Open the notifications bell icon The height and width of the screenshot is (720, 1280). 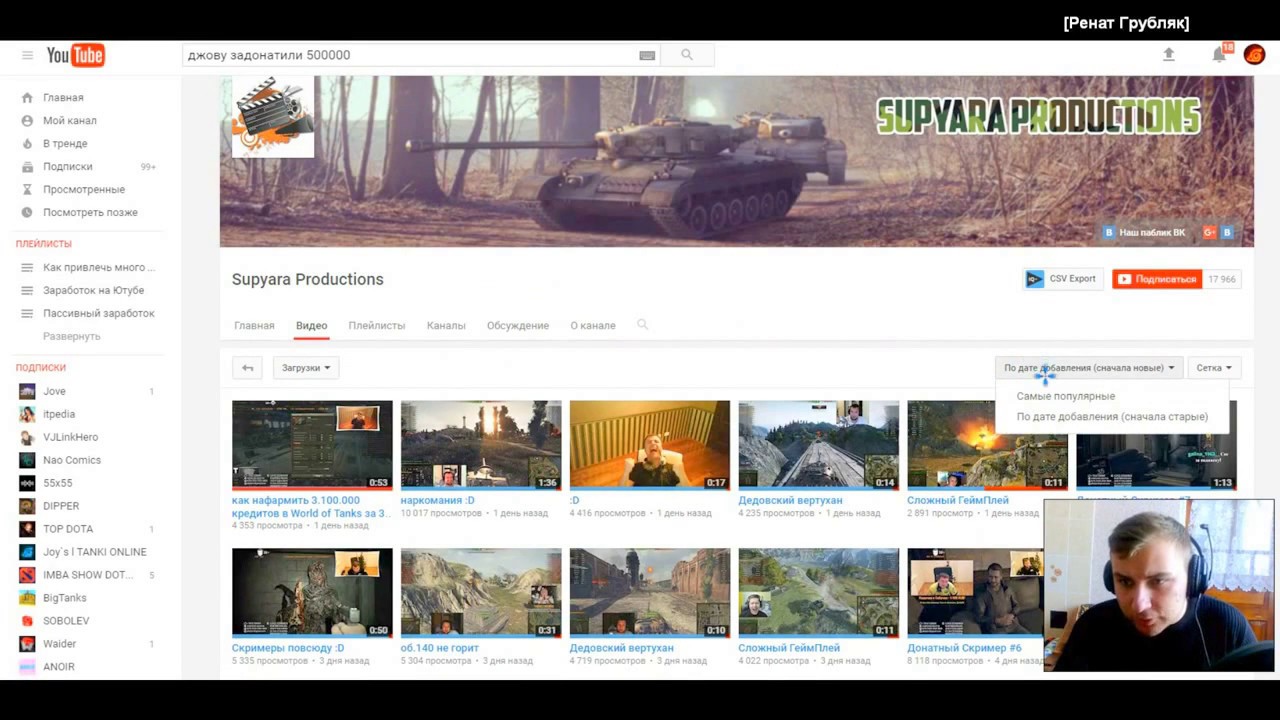pyautogui.click(x=1219, y=55)
